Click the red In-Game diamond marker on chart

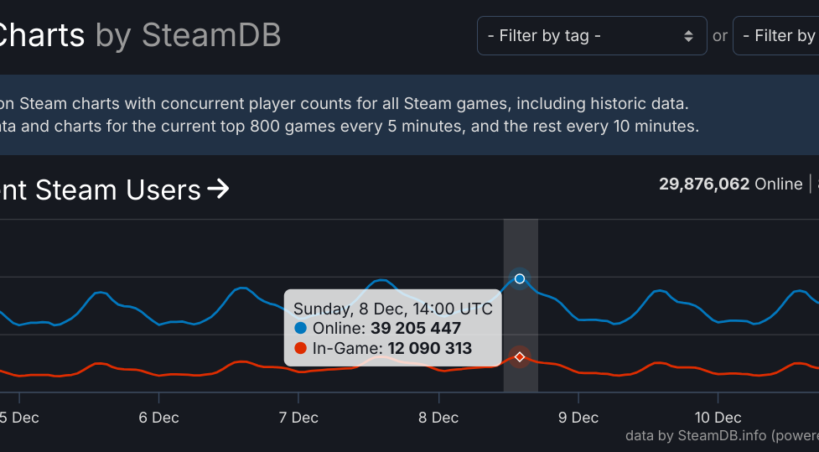(520, 357)
